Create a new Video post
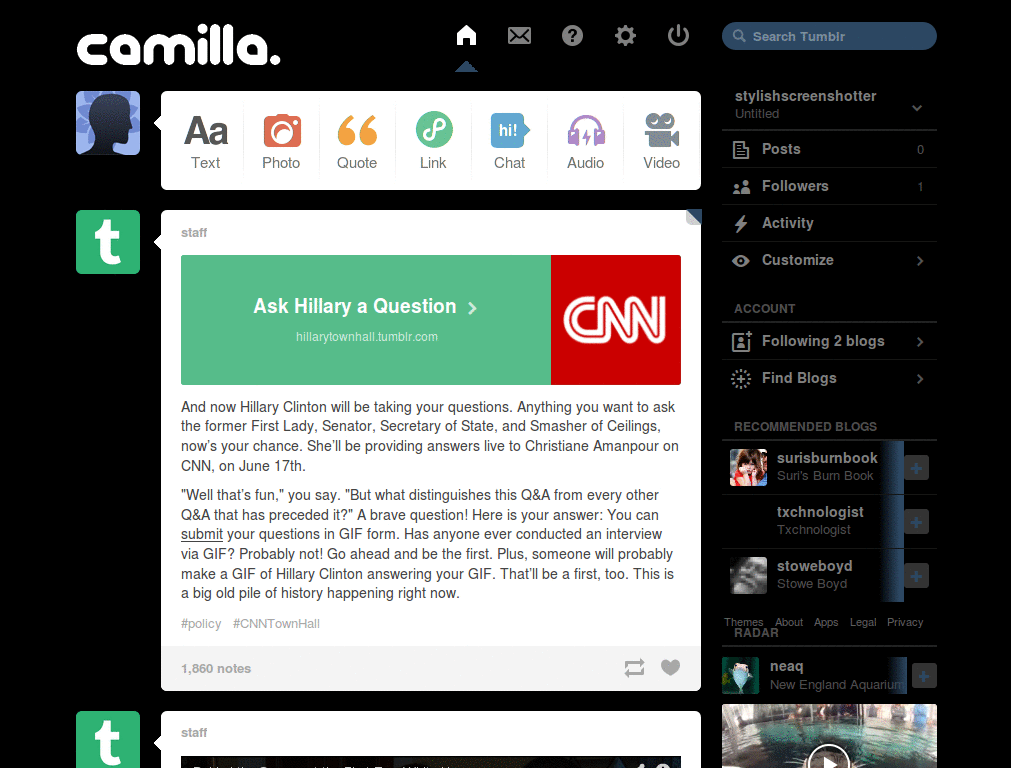 pos(662,141)
